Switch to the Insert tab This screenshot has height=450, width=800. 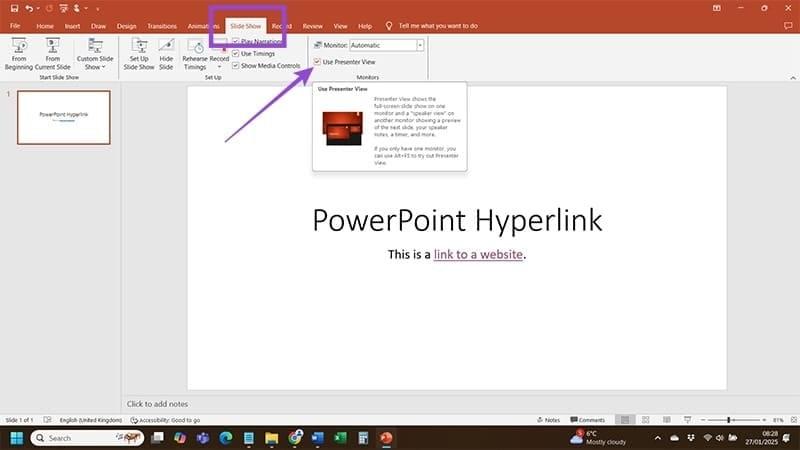tap(72, 26)
